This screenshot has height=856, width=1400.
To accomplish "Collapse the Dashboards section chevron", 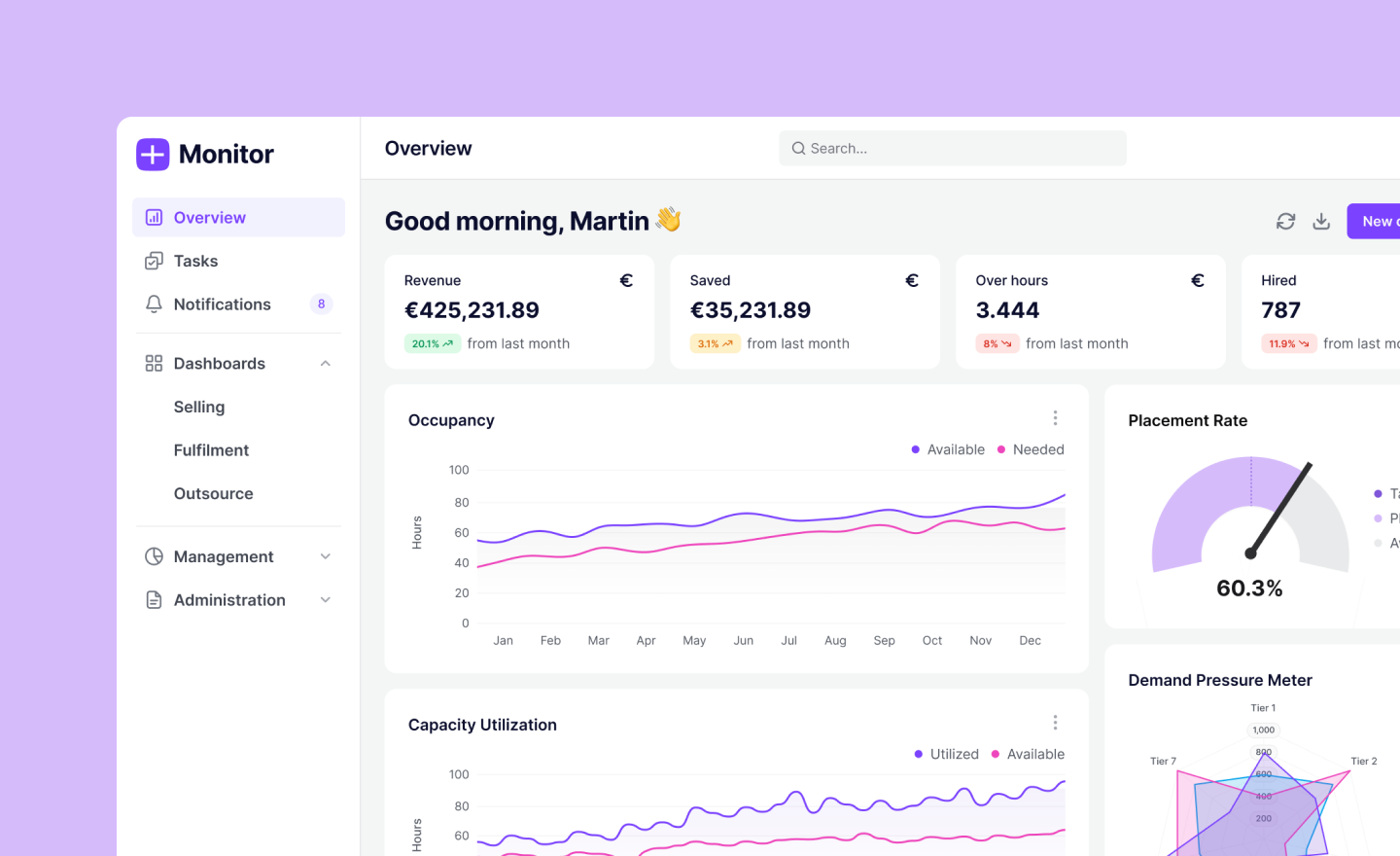I will (326, 363).
